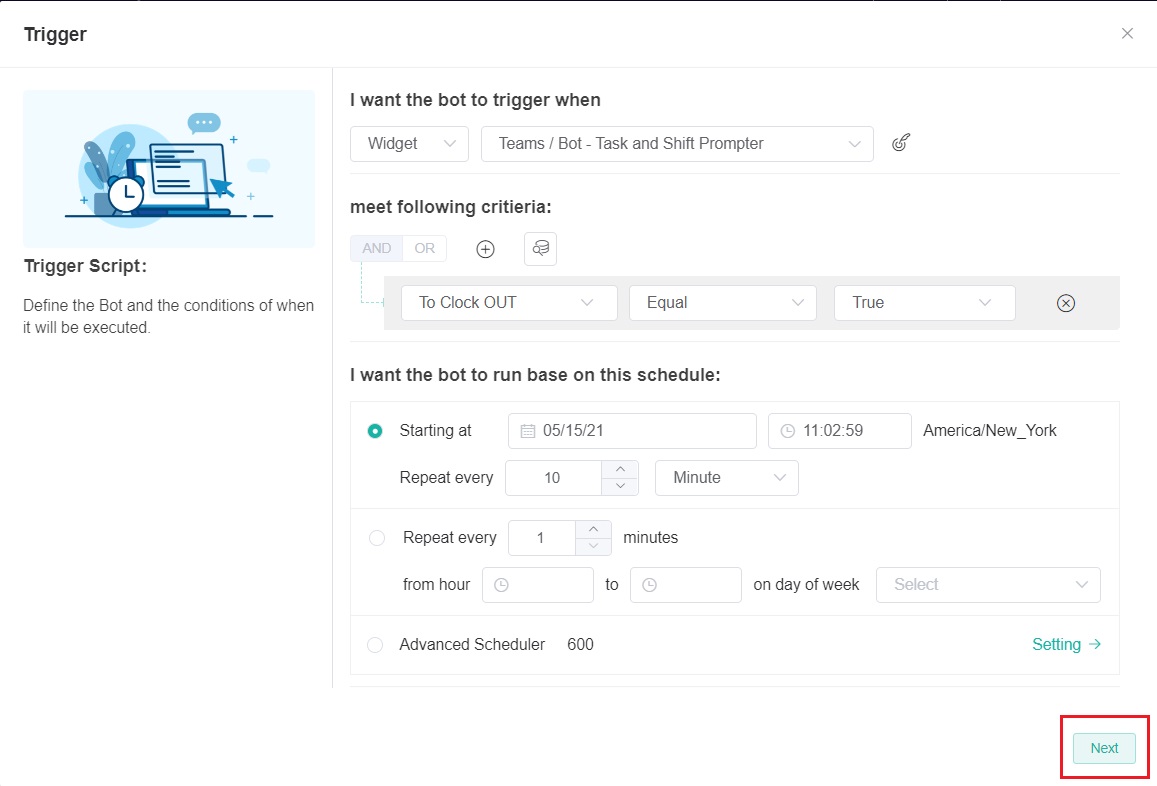1157x786 pixels.
Task: Click the add criteria group icon
Action: pos(540,249)
